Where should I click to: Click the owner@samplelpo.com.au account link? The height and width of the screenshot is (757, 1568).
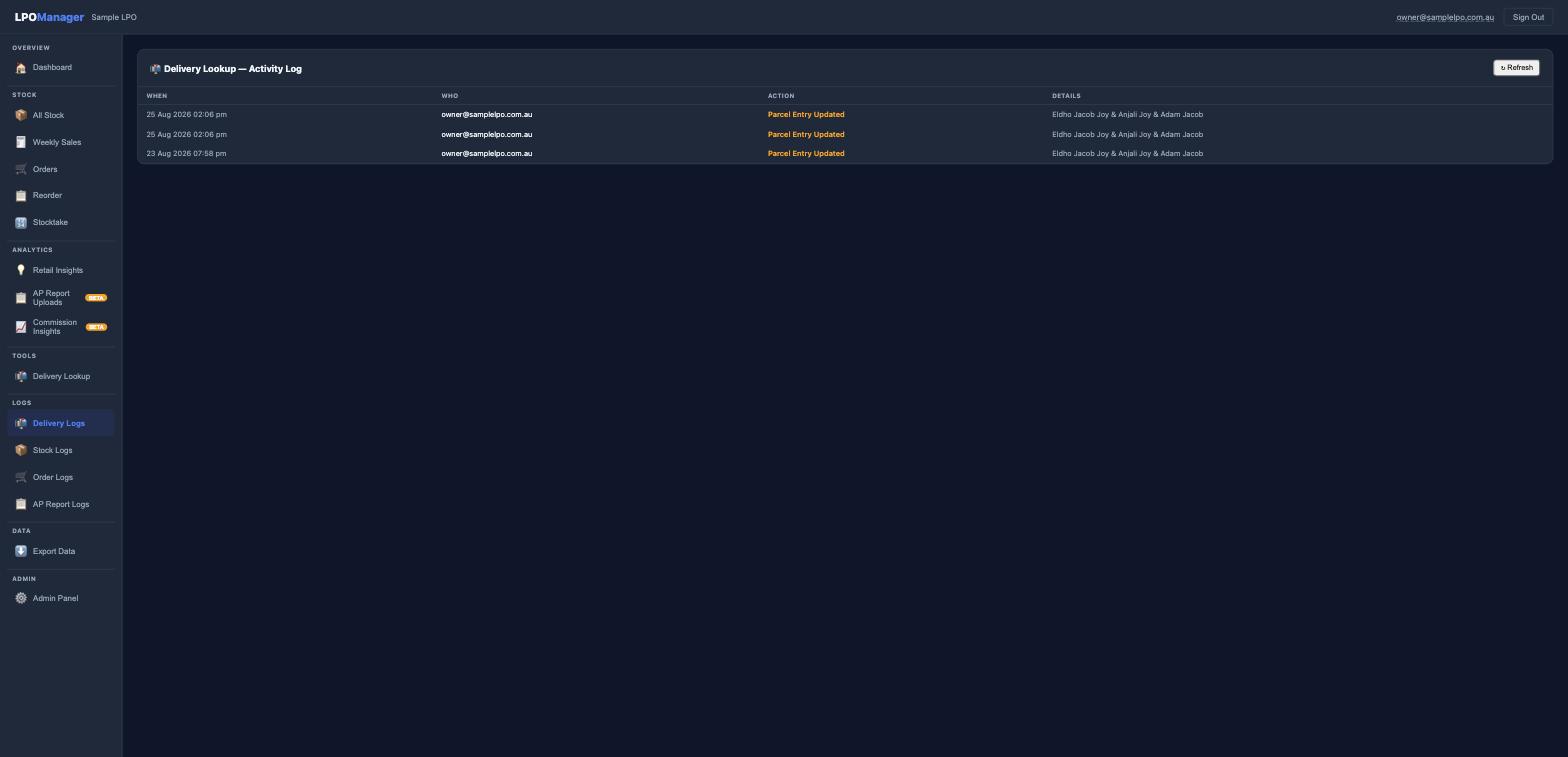click(x=1445, y=17)
